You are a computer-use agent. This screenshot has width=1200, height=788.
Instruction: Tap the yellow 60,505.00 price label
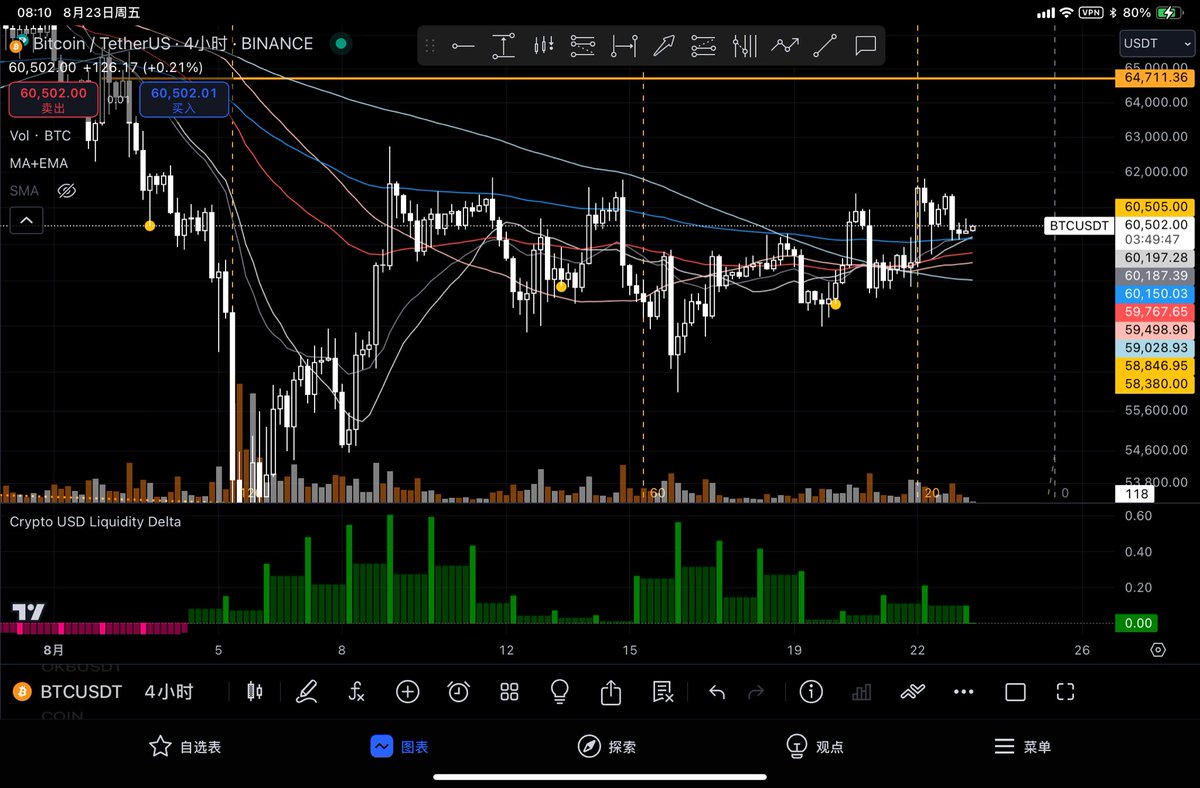pyautogui.click(x=1156, y=207)
